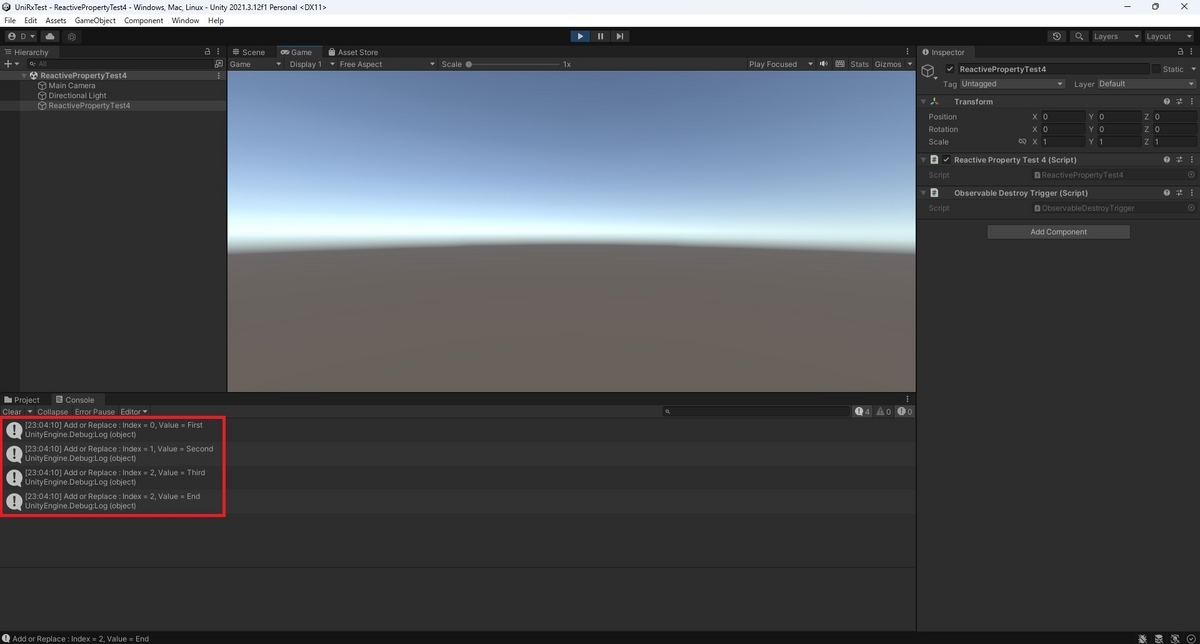Select the ReactivePropertyTest4 game object in Hierarchy
Screen dimensions: 1200x644
pyautogui.click(x=89, y=106)
